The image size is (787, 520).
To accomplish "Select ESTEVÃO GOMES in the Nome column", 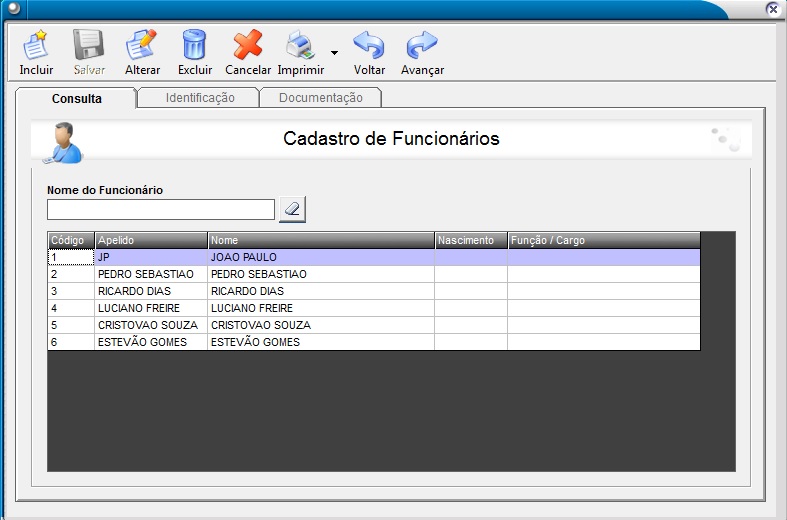I will tap(321, 342).
